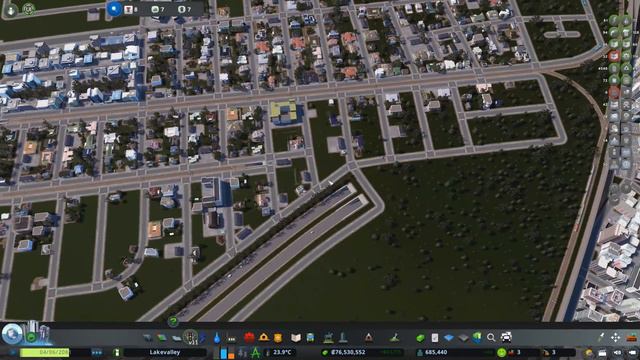Screen dimensions: 640x360
Task: Open the Districts and areas menu
Action: [176, 338]
